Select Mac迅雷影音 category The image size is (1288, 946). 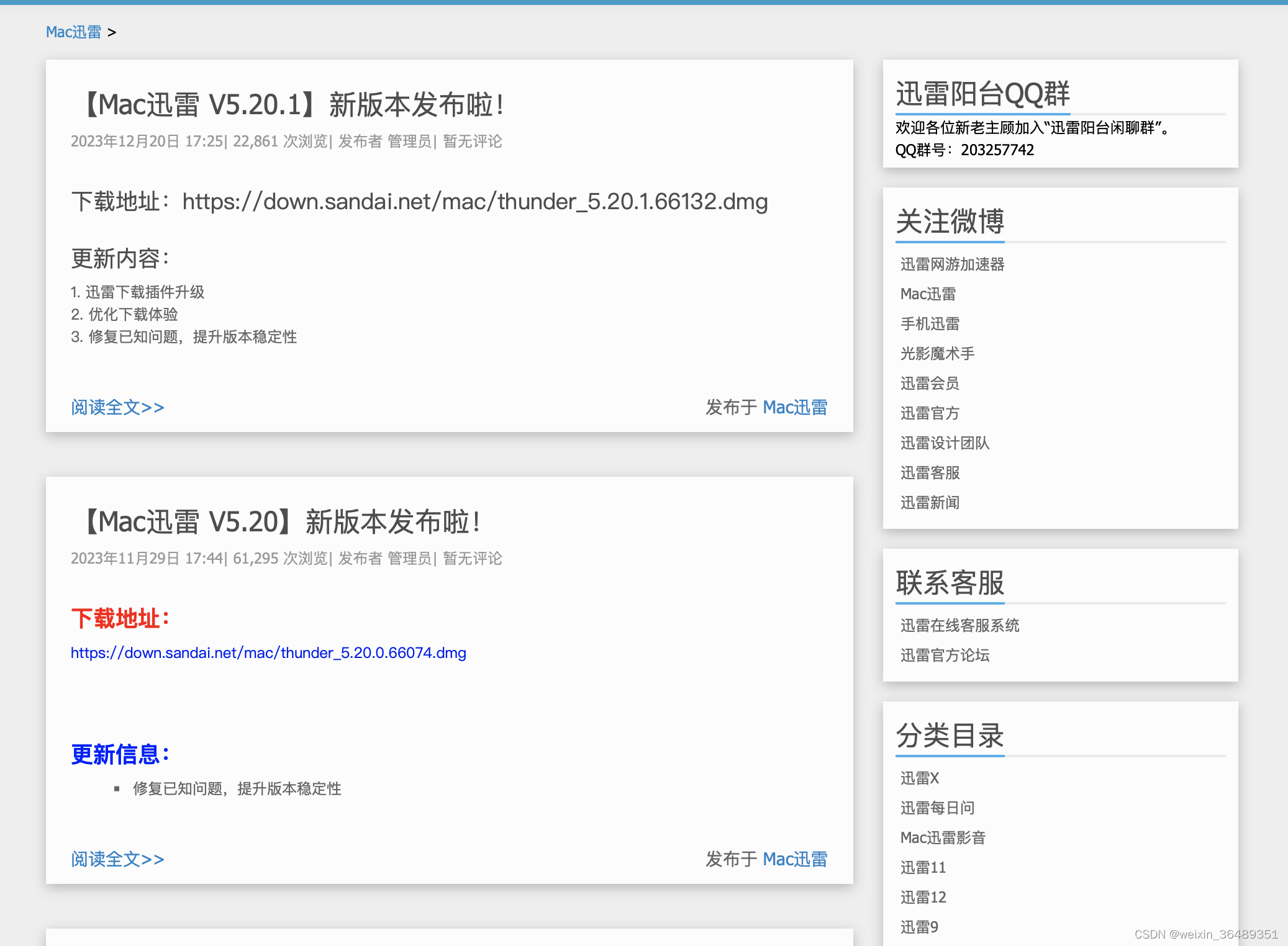pos(943,838)
